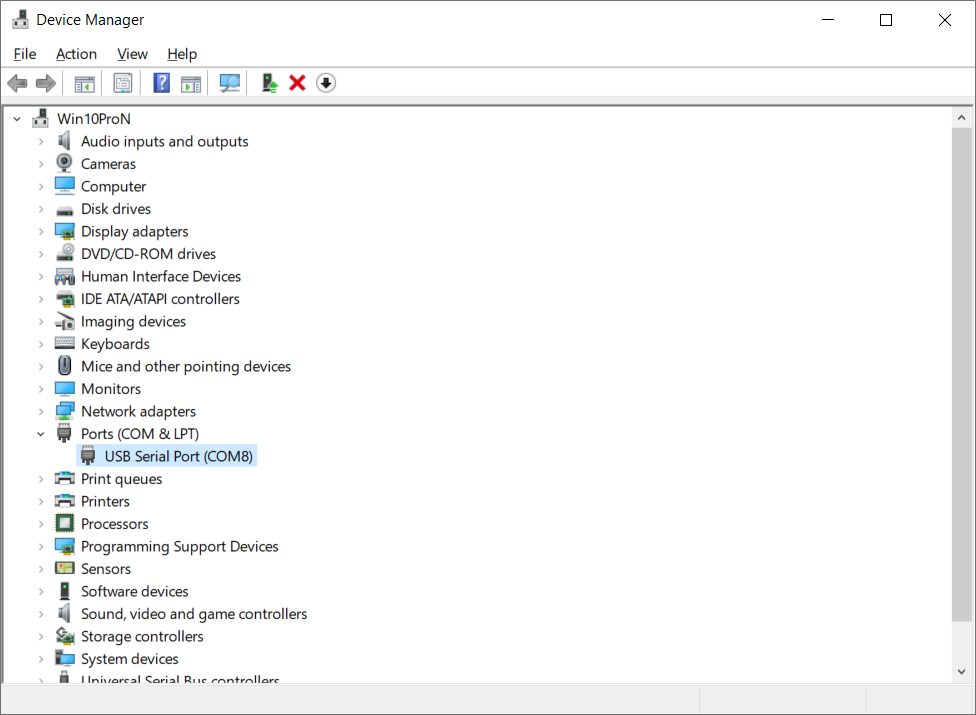Click the Storage controllers icon
Viewport: 976px width, 715px height.
[65, 635]
